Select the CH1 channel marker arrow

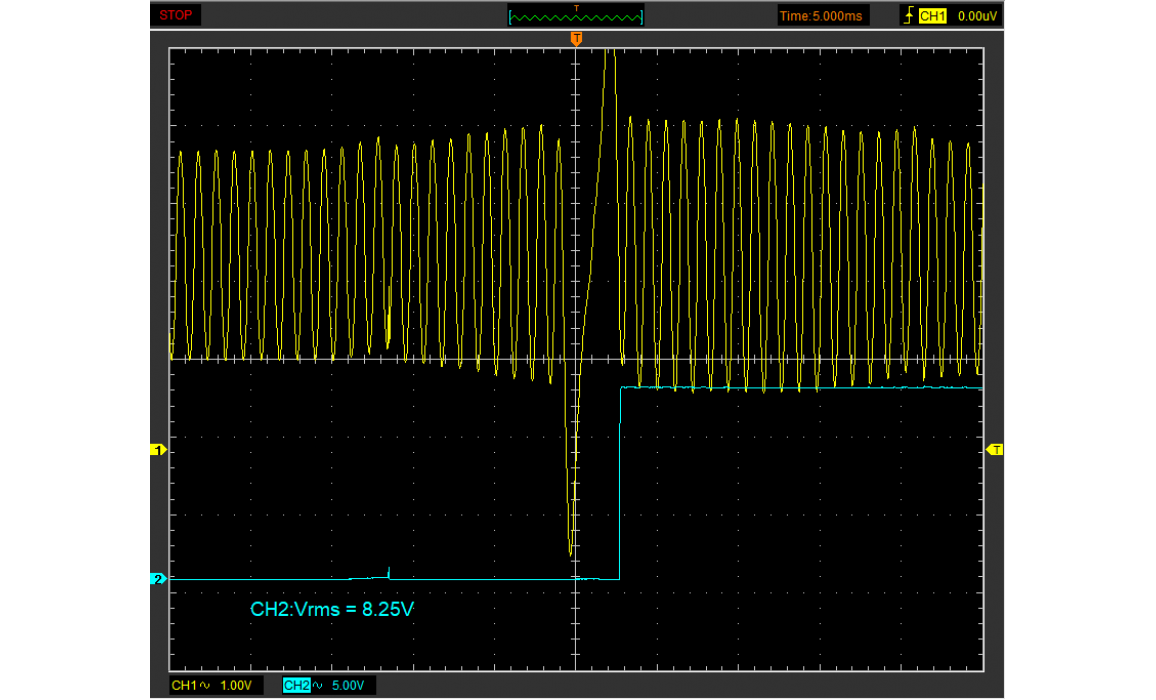pyautogui.click(x=159, y=449)
